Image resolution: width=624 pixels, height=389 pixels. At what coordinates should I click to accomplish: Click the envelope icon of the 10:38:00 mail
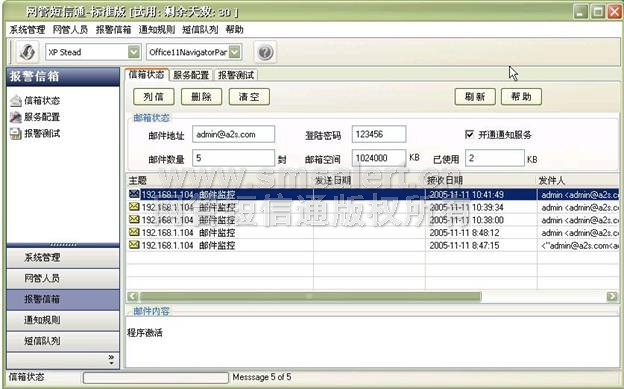[135, 219]
